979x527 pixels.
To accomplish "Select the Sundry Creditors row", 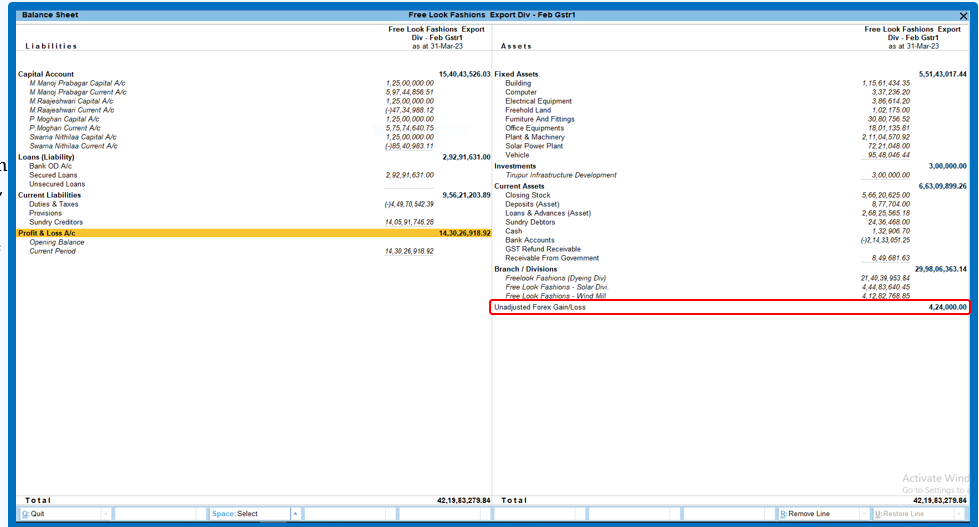I will tap(56, 222).
